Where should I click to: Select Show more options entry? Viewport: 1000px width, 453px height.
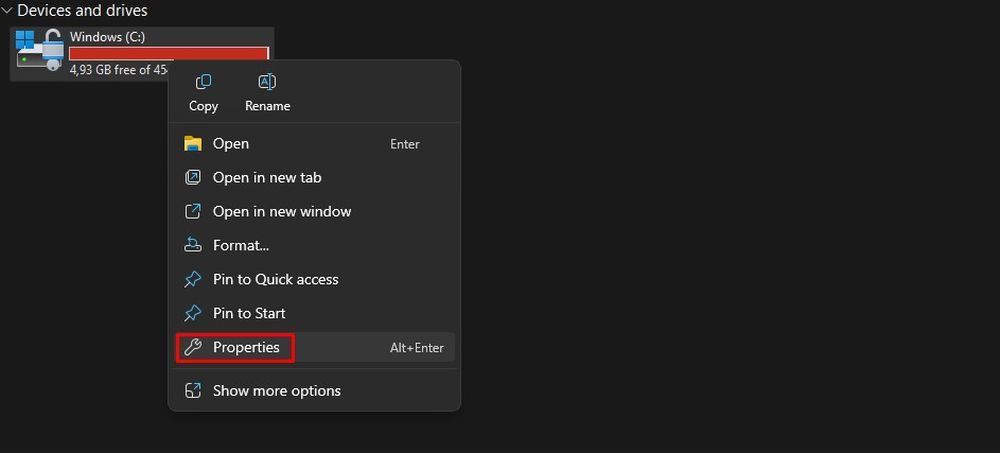277,391
